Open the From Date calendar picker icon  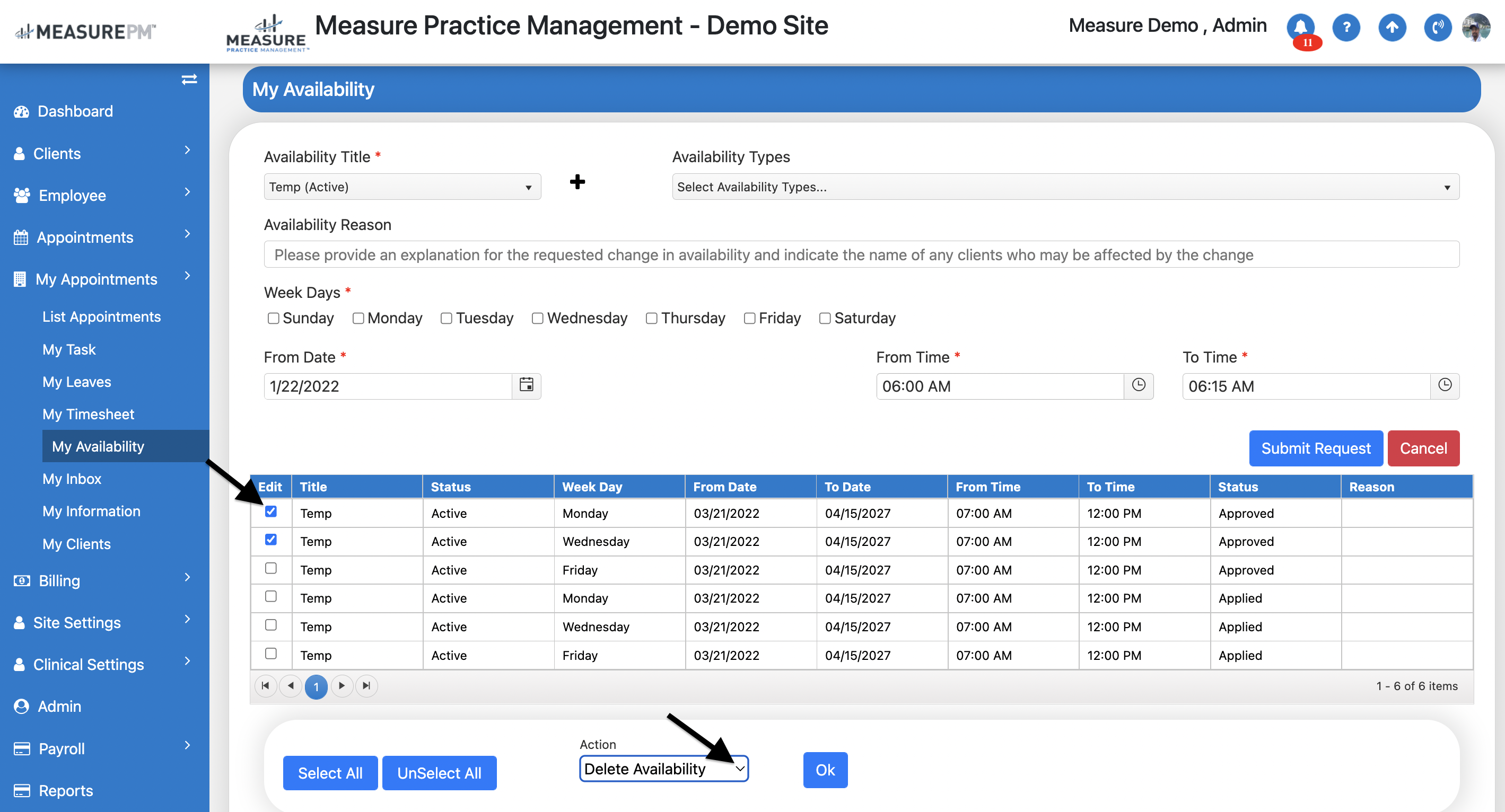pyautogui.click(x=527, y=385)
